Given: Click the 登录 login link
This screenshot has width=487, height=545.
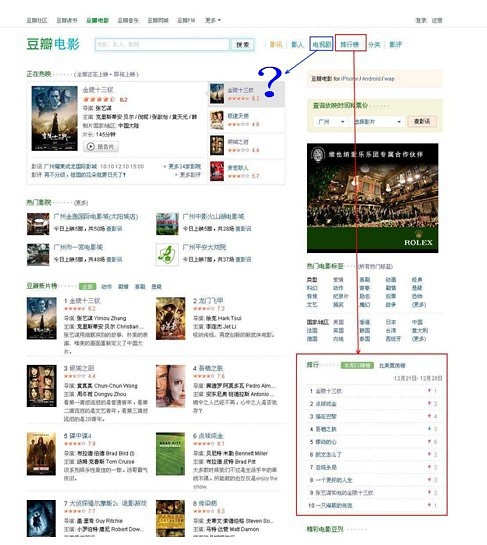Looking at the screenshot, I should point(421,21).
